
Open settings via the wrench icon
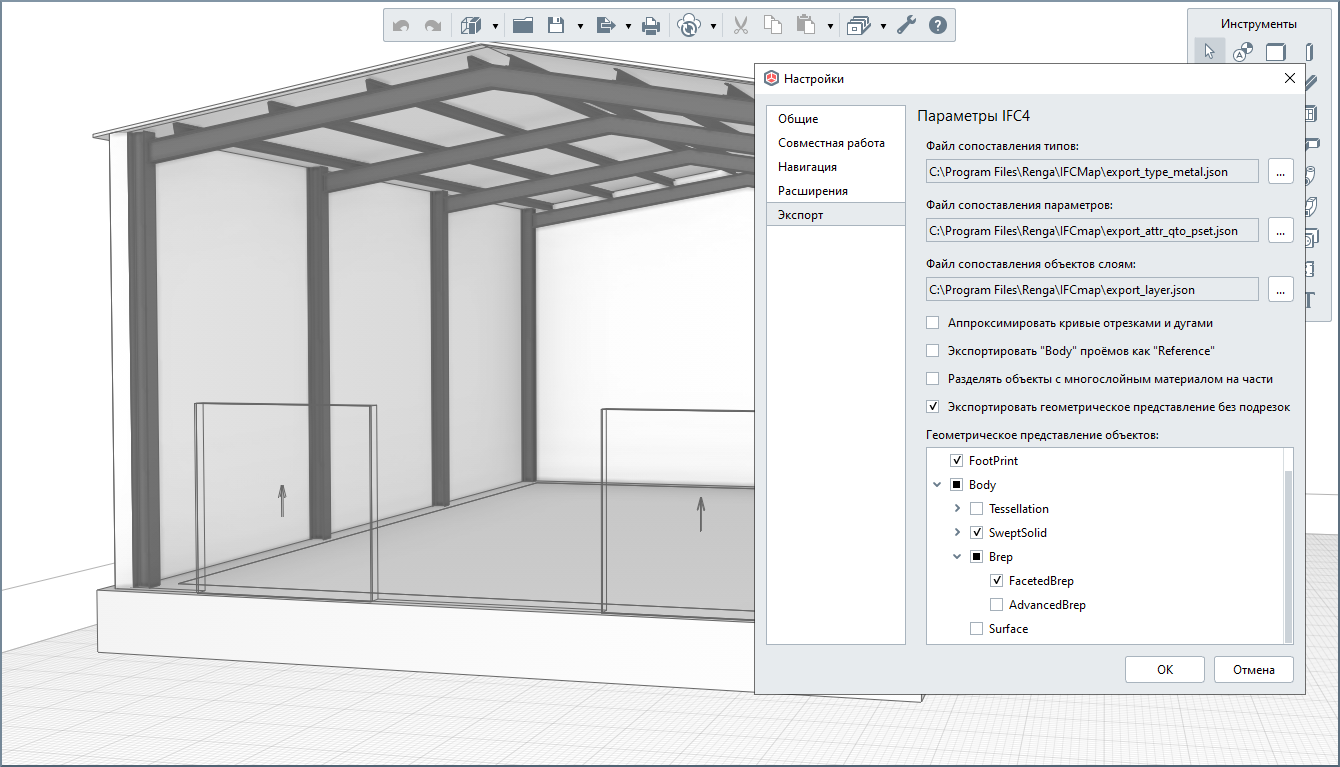[x=906, y=26]
